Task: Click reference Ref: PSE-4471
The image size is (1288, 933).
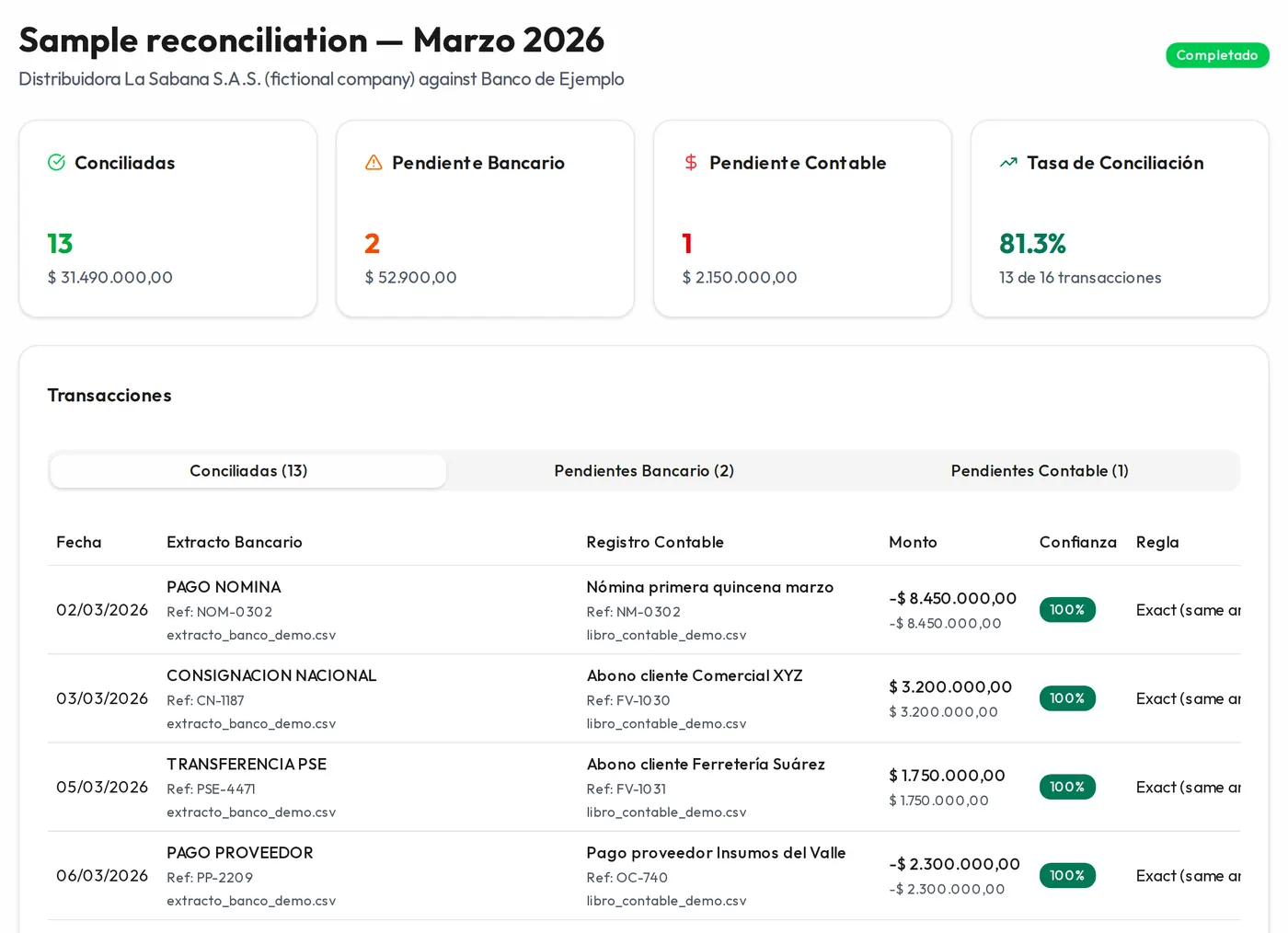Action: coord(211,789)
